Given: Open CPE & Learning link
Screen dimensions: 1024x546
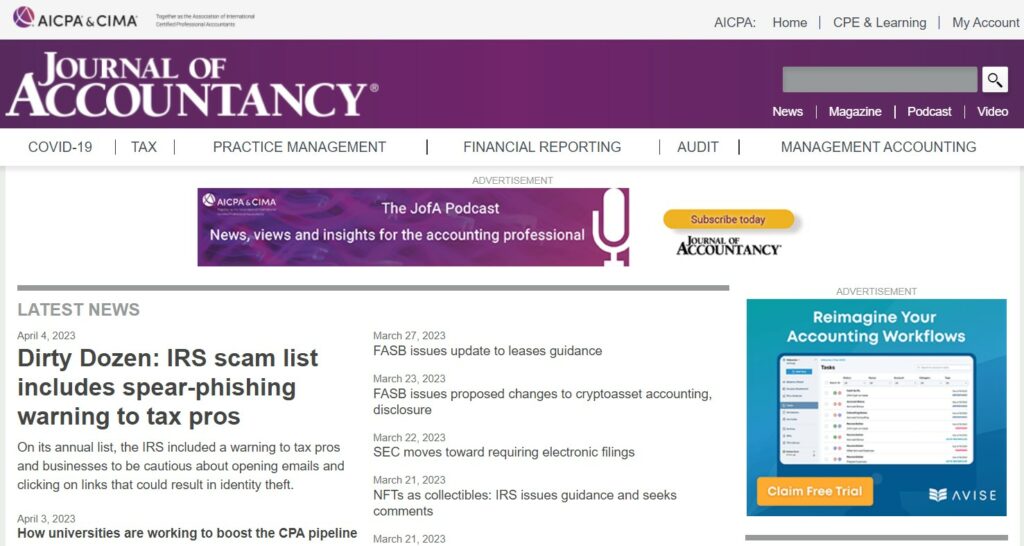Looking at the screenshot, I should click(879, 22).
